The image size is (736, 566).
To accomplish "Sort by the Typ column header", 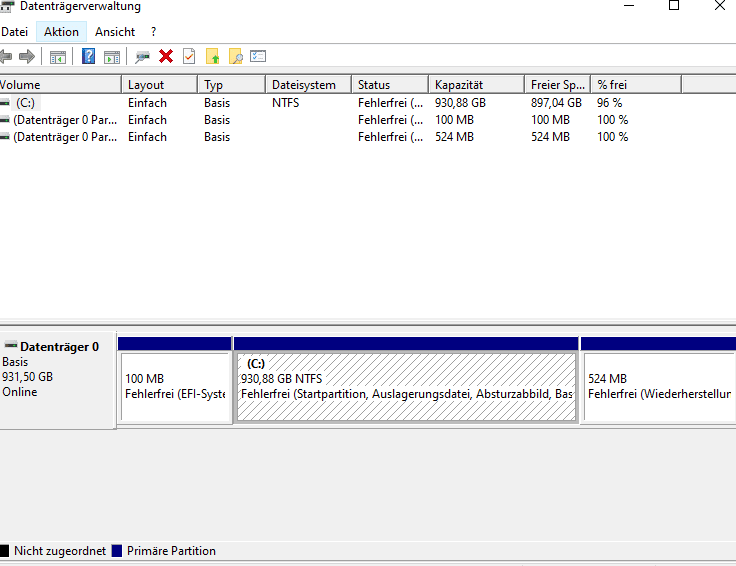I will click(x=231, y=84).
